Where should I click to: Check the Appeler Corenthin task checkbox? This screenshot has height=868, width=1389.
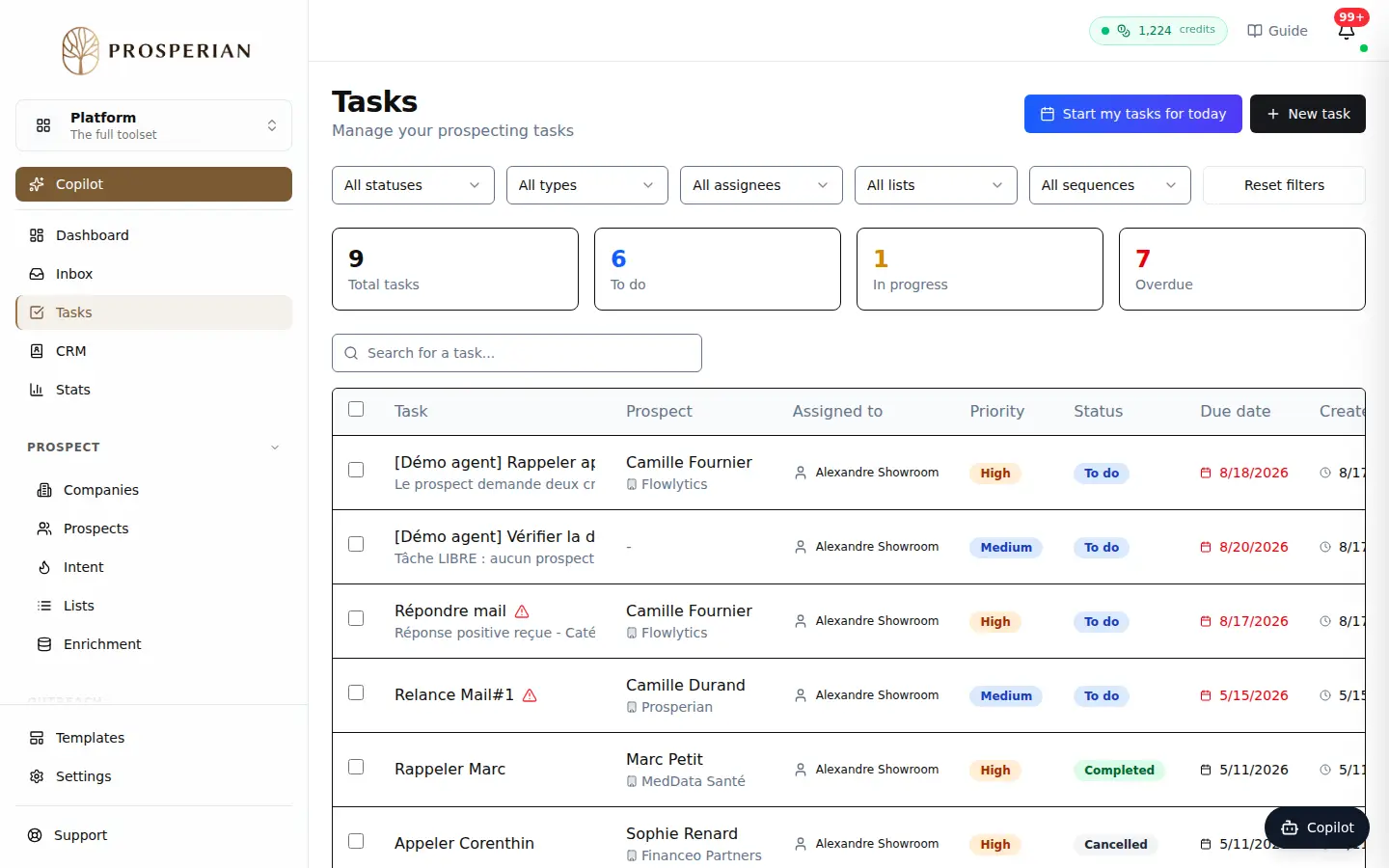[356, 841]
